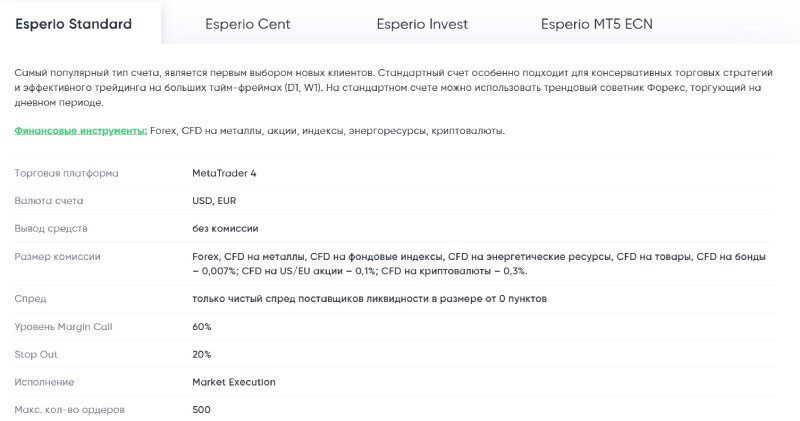Viewport: 800px width, 421px height.
Task: Click the Уровень Margin Call label
Action: coord(63,327)
